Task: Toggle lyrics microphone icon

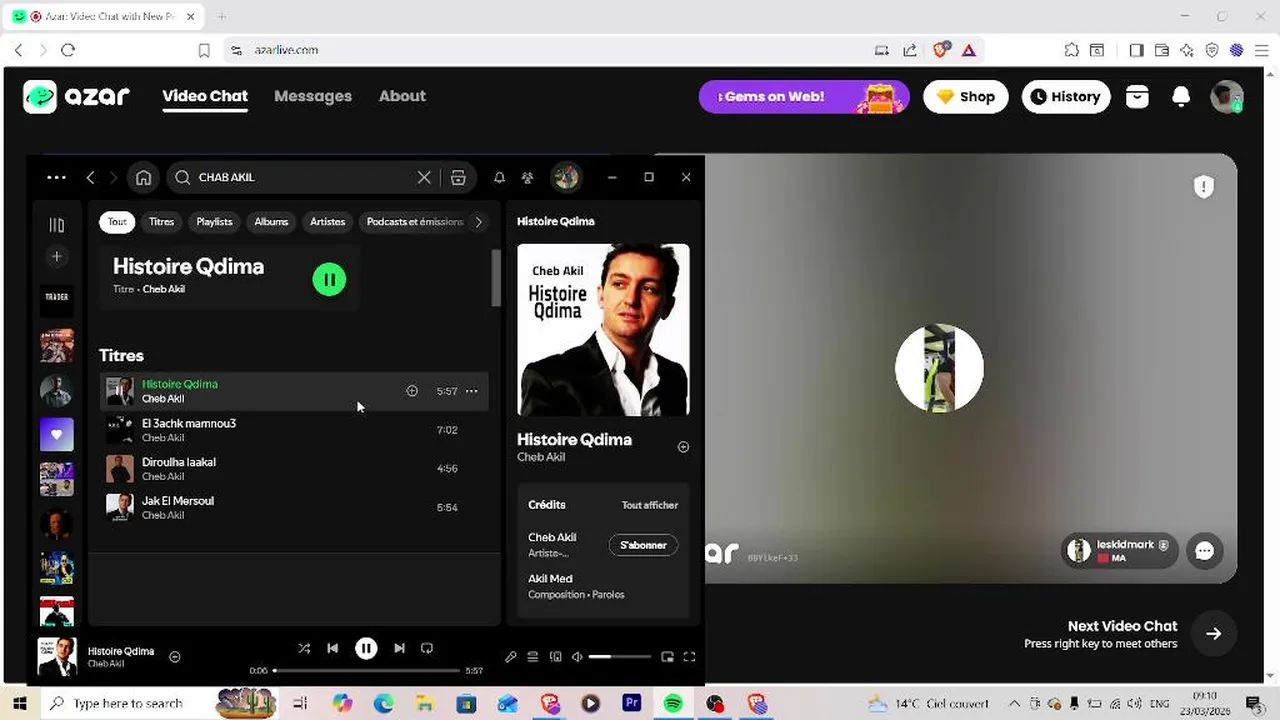Action: coord(511,657)
